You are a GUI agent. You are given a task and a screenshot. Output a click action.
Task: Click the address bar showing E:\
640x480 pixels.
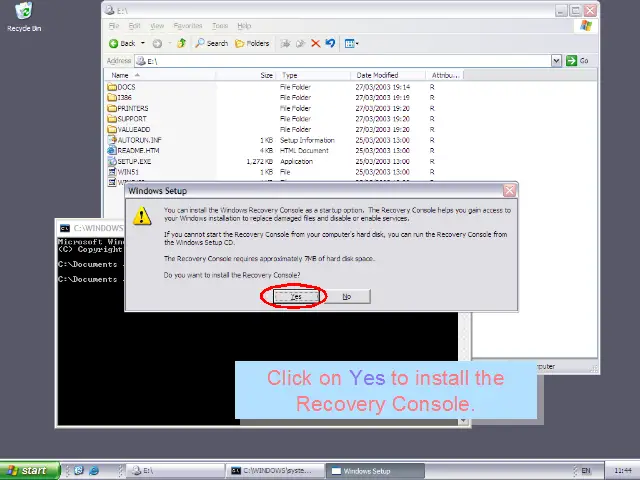coord(343,61)
